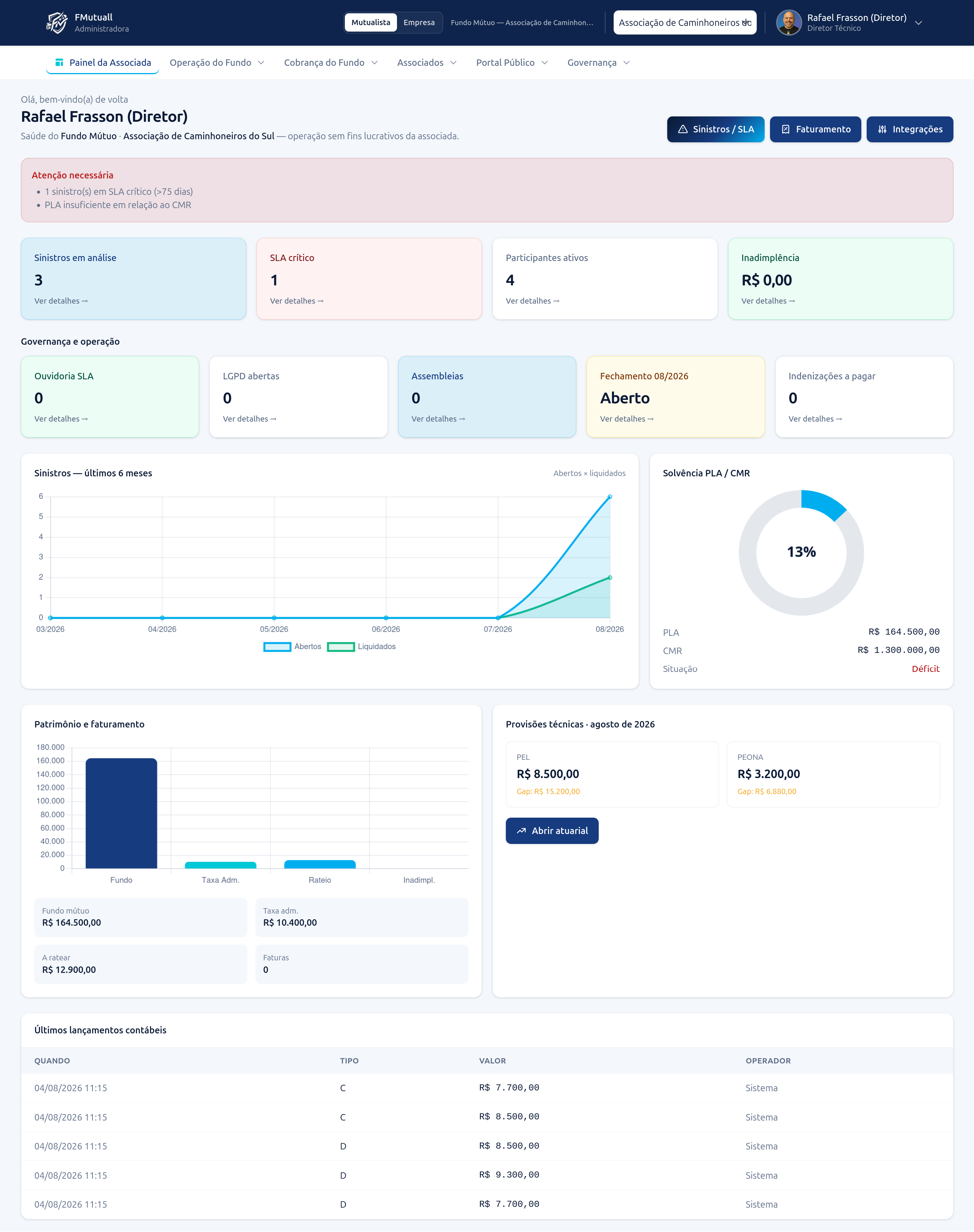Click the Painel da Associada dashboard icon
Viewport: 974px width, 1232px height.
coord(59,63)
